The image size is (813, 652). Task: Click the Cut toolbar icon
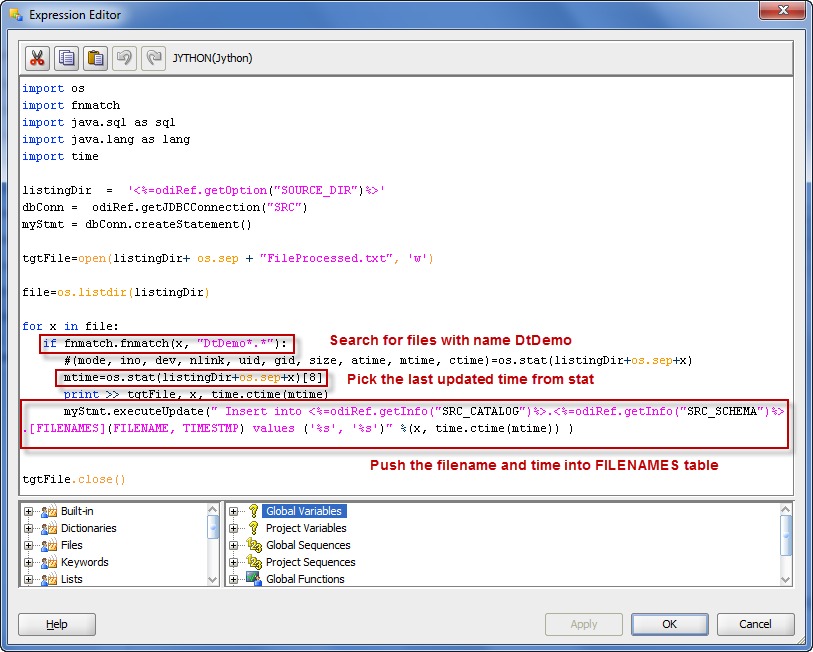click(36, 58)
